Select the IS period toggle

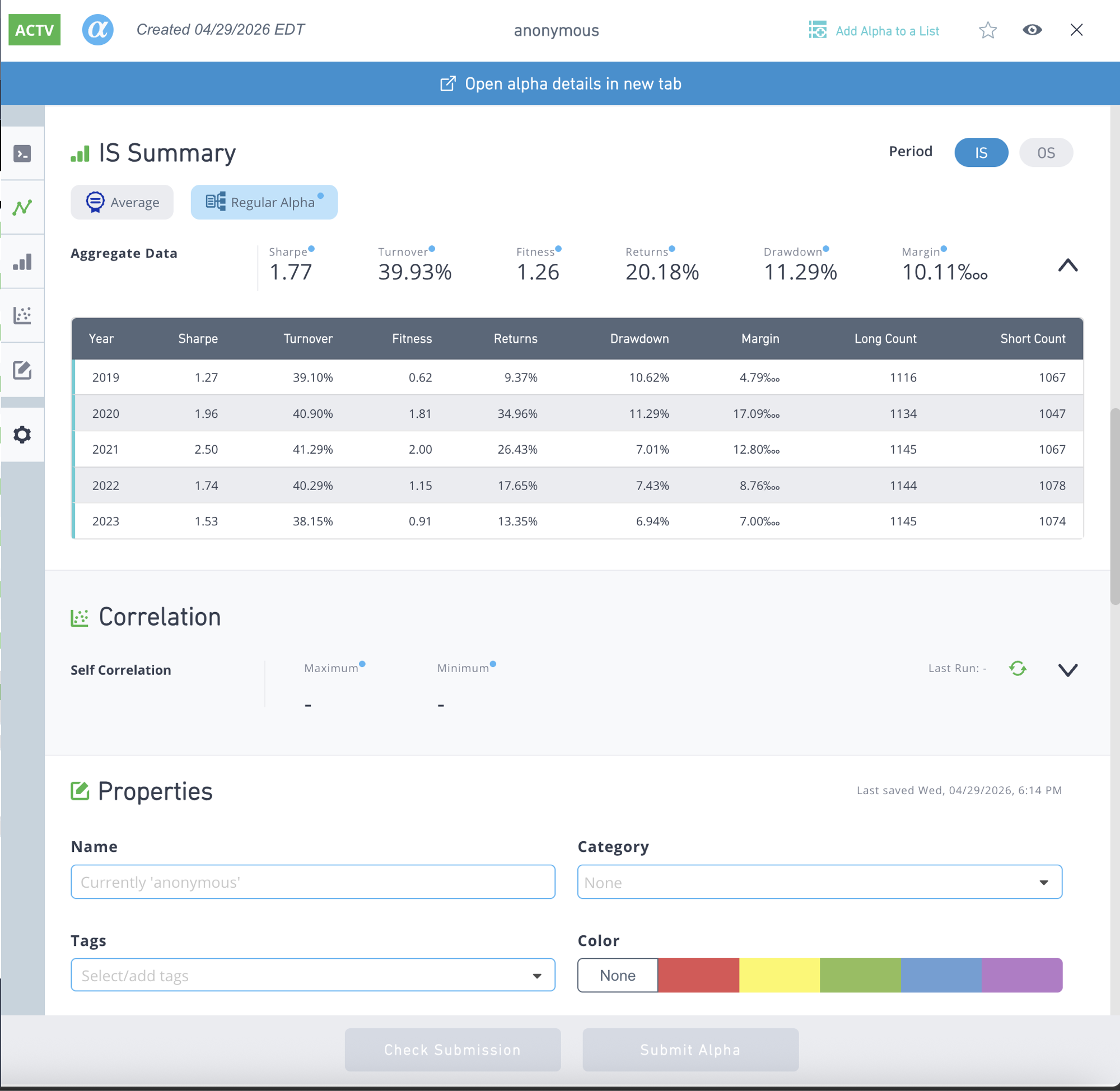click(981, 152)
